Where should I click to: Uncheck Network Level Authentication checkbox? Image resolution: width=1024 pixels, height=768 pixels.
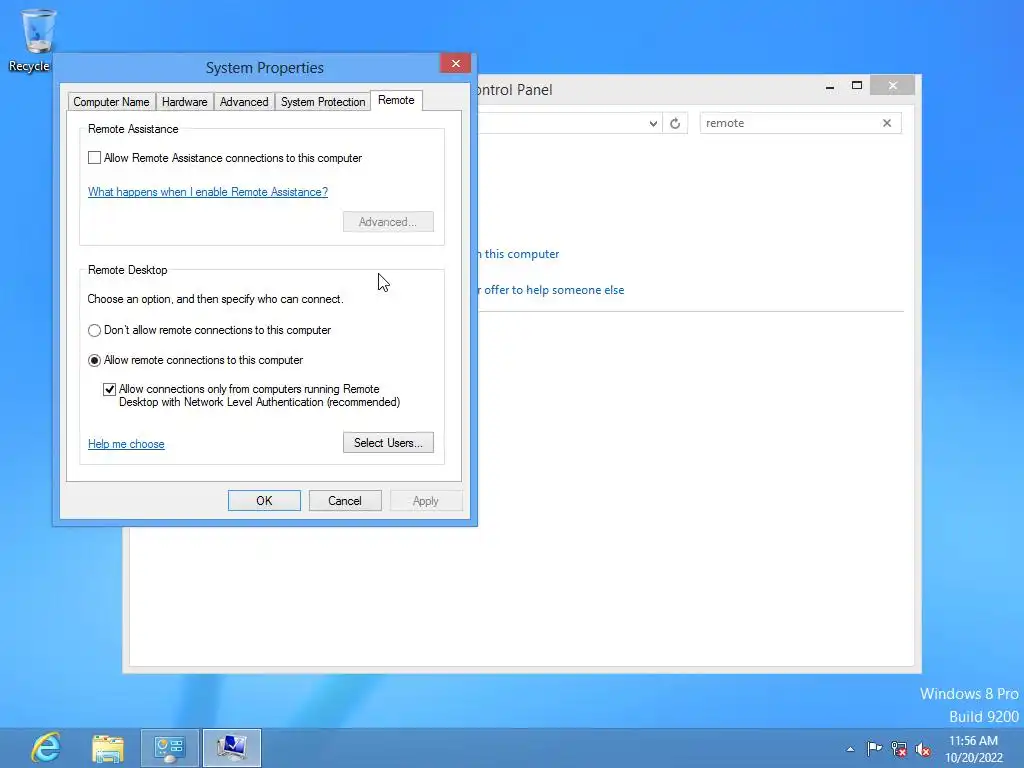coord(109,390)
